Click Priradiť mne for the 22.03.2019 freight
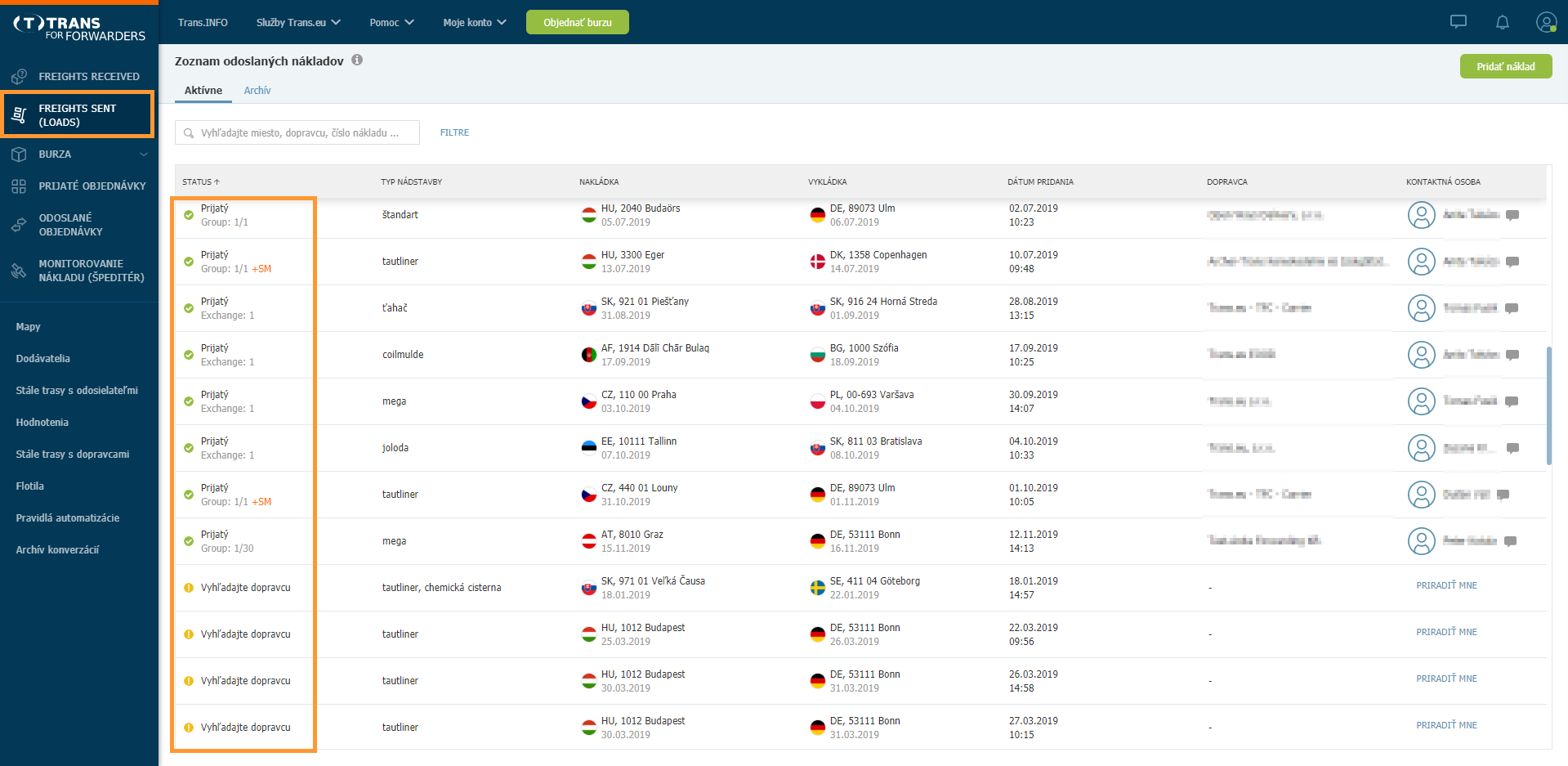This screenshot has height=766, width=1568. click(1446, 632)
